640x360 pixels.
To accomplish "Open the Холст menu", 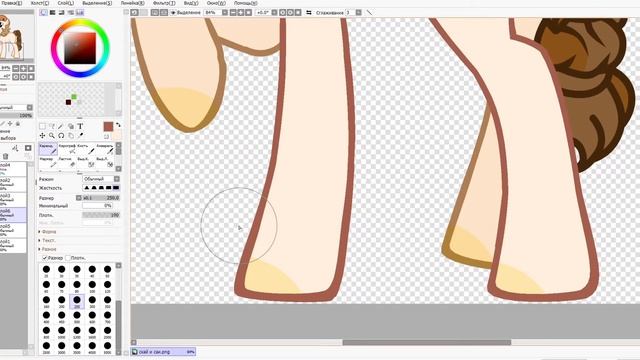I will tap(40, 3).
